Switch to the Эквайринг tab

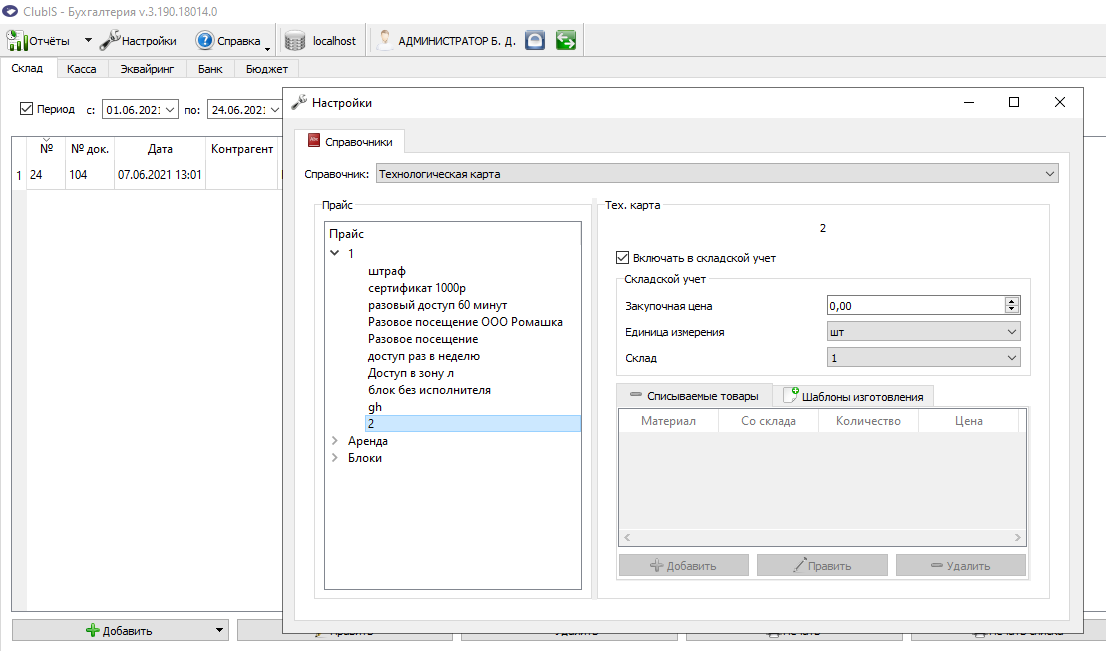[147, 68]
